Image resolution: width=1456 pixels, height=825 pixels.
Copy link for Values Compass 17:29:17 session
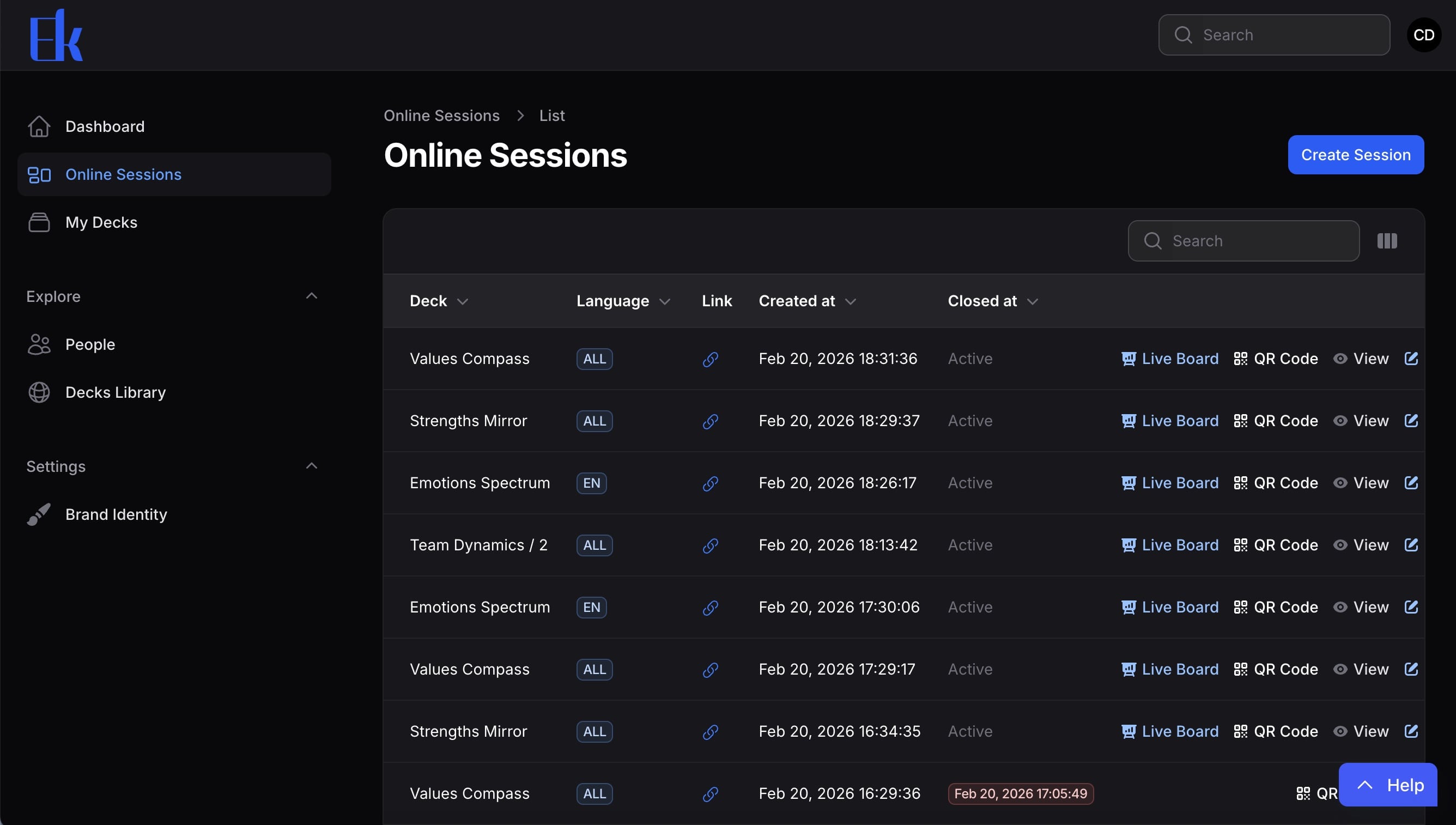click(711, 670)
